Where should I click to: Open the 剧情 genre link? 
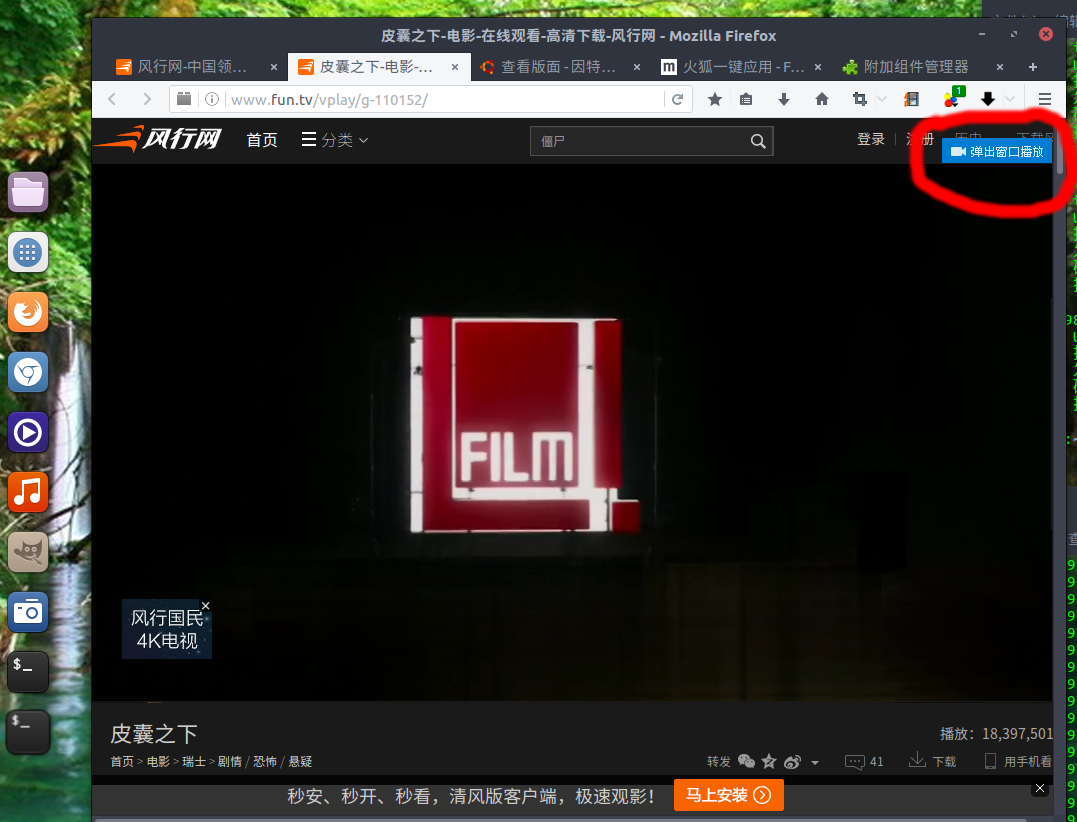tap(229, 762)
